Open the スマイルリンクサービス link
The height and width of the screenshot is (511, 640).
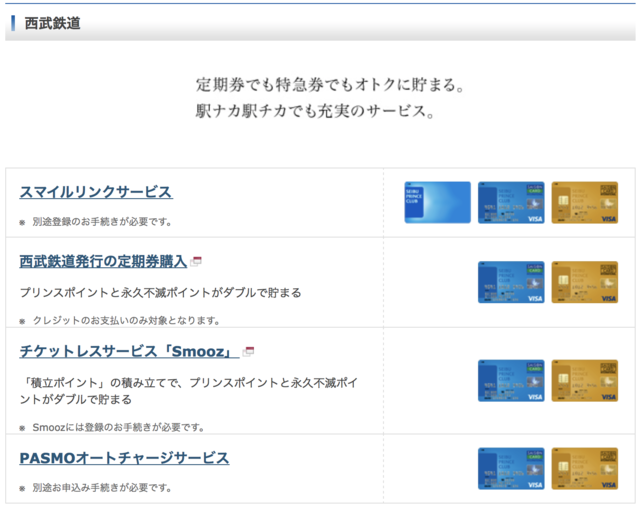[x=96, y=192]
